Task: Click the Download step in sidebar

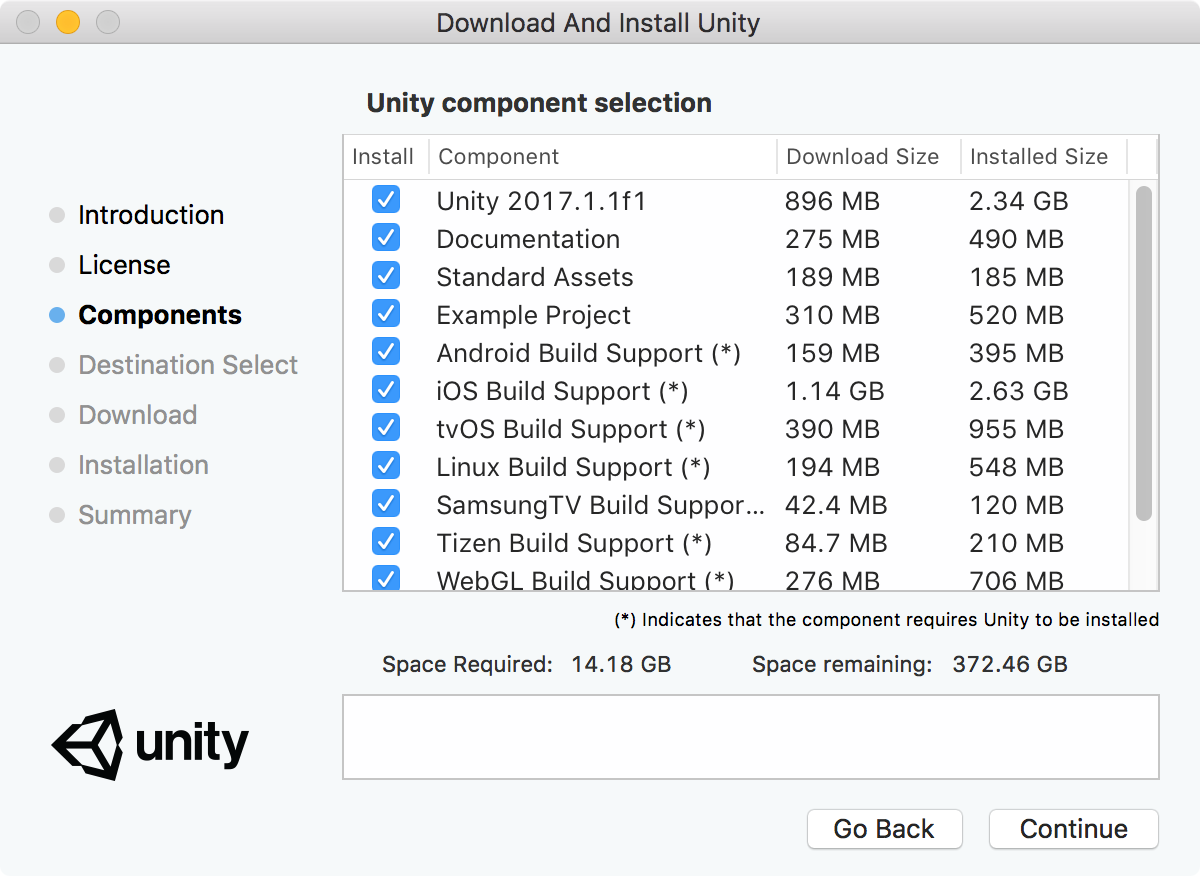Action: [138, 415]
